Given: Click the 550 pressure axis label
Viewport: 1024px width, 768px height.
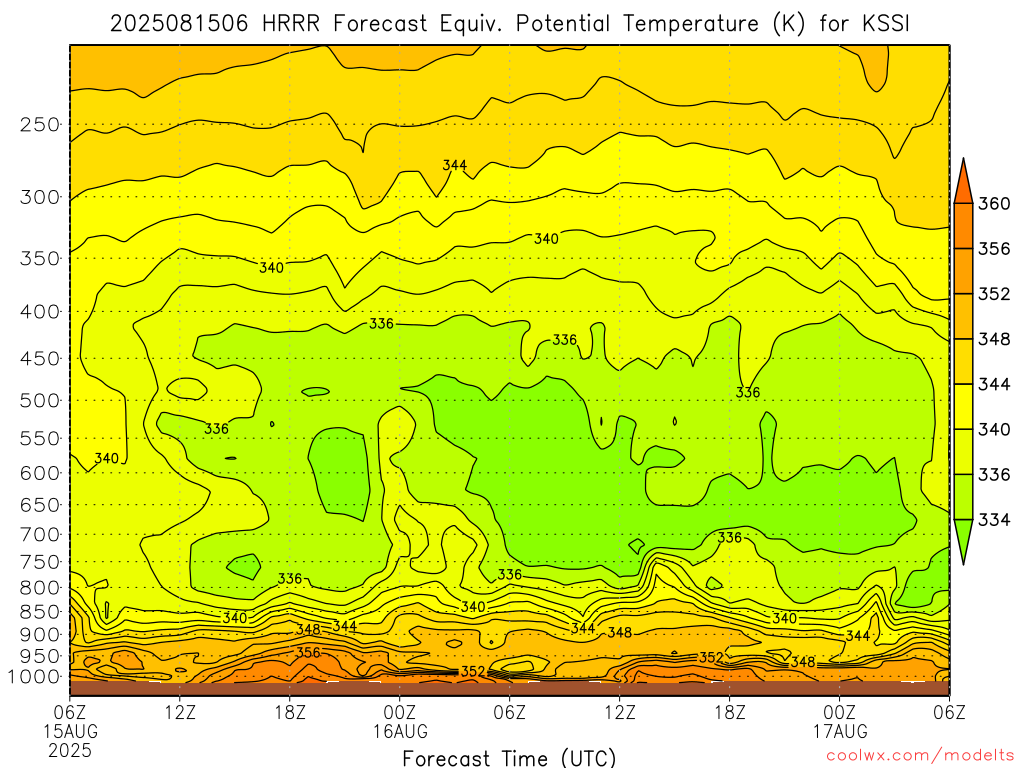Looking at the screenshot, I should coord(40,438).
